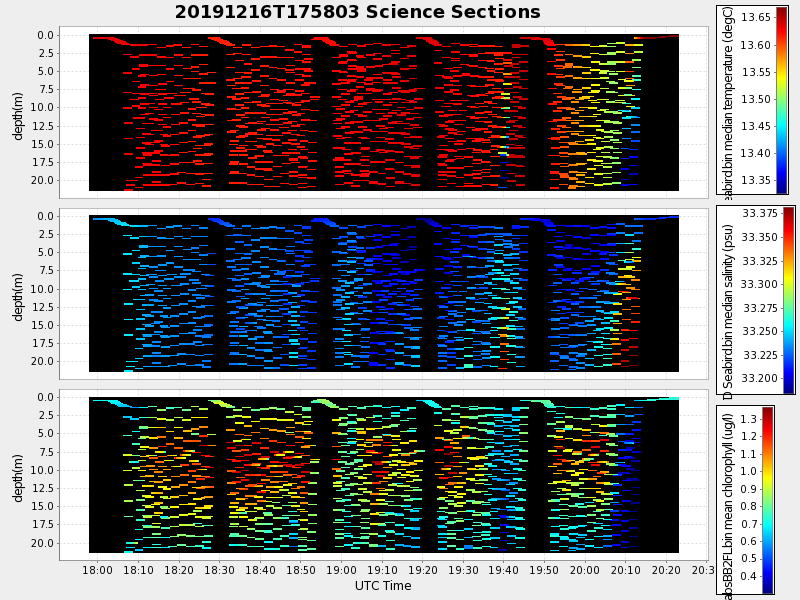The height and width of the screenshot is (600, 800).
Task: Click the 18:00 tick on time axis
Action: pyautogui.click(x=98, y=570)
